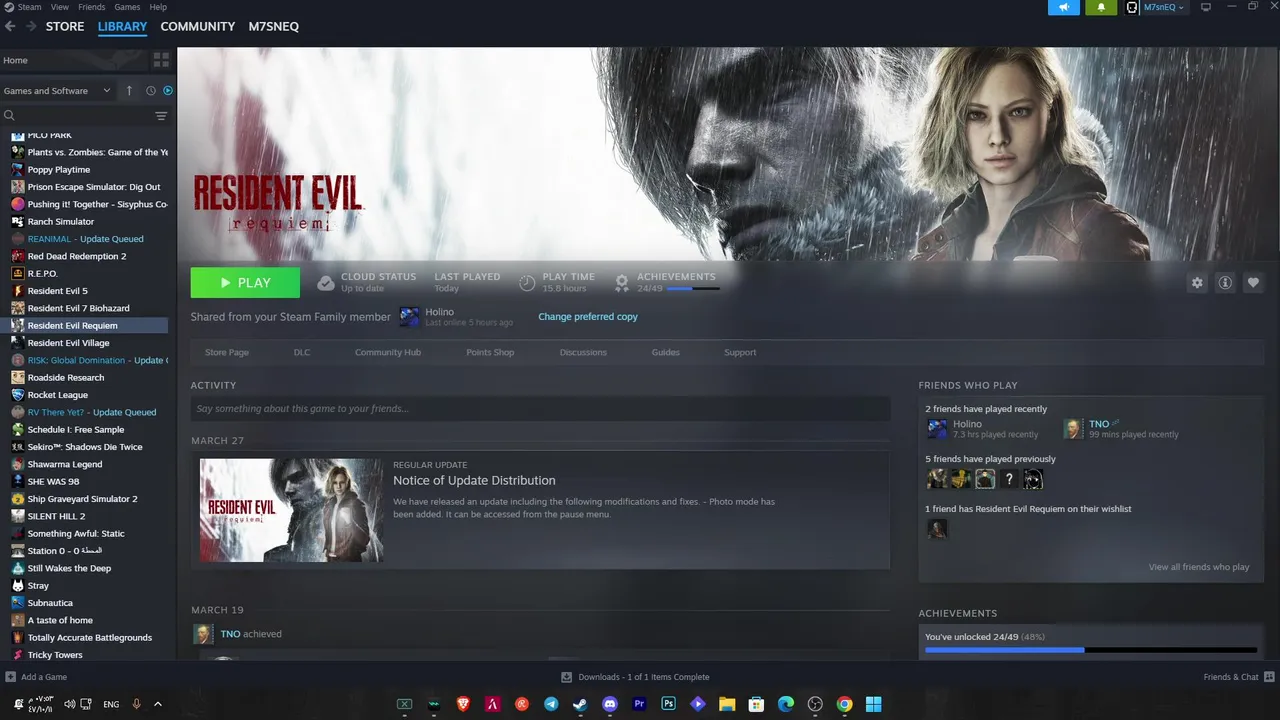1280x720 pixels.
Task: Open Big Picture mode monitor icon
Action: (1205, 7)
